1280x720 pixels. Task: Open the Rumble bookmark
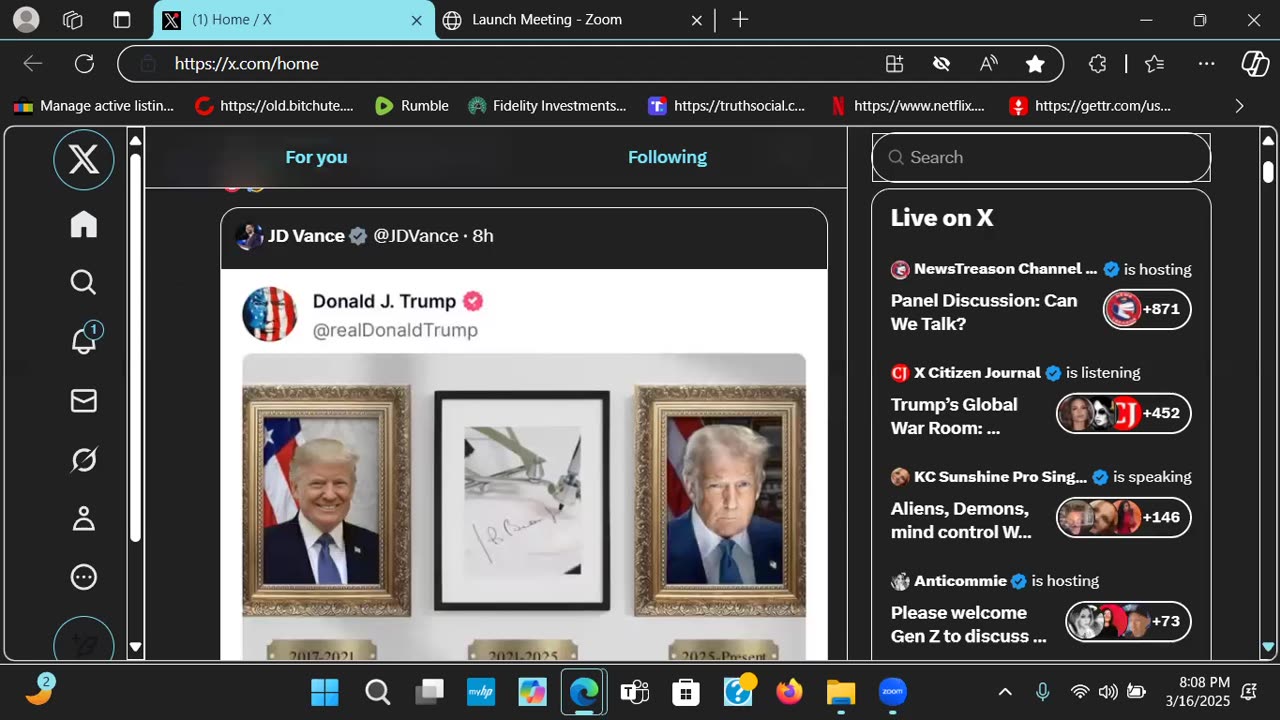pyautogui.click(x=411, y=106)
